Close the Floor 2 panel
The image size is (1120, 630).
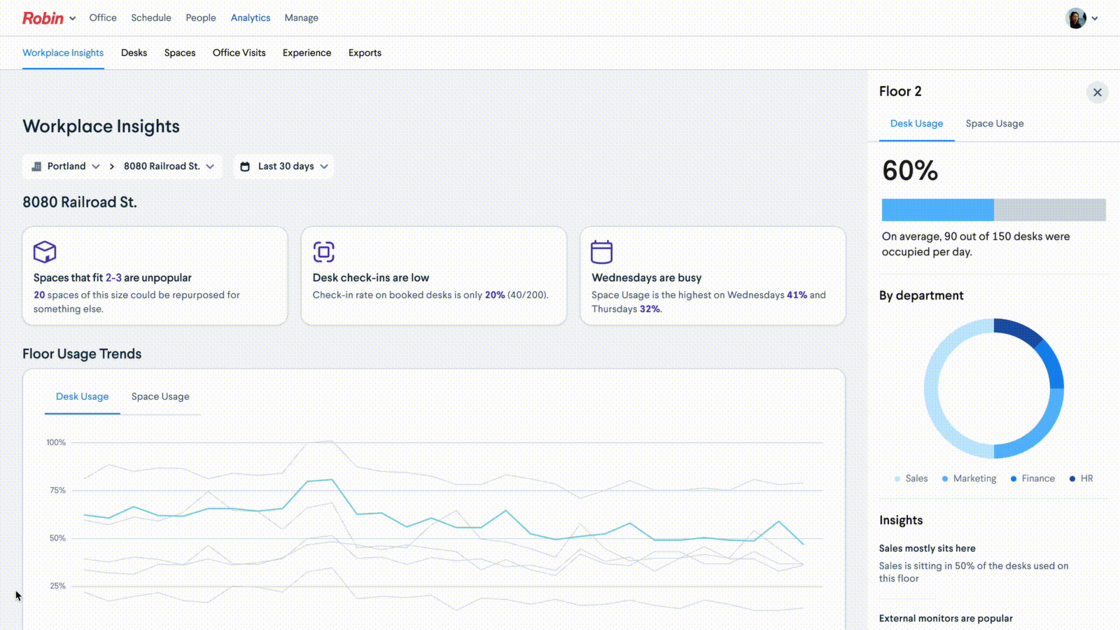point(1097,93)
